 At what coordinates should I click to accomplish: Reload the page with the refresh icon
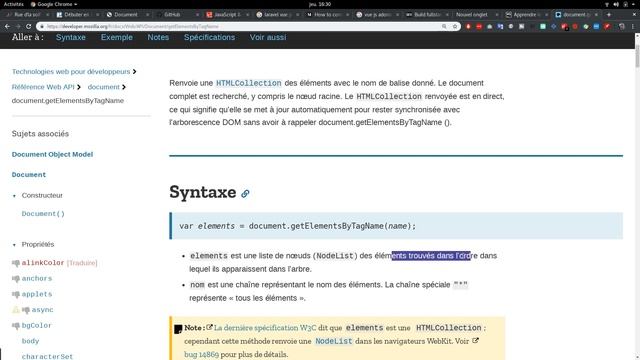[x=29, y=26]
